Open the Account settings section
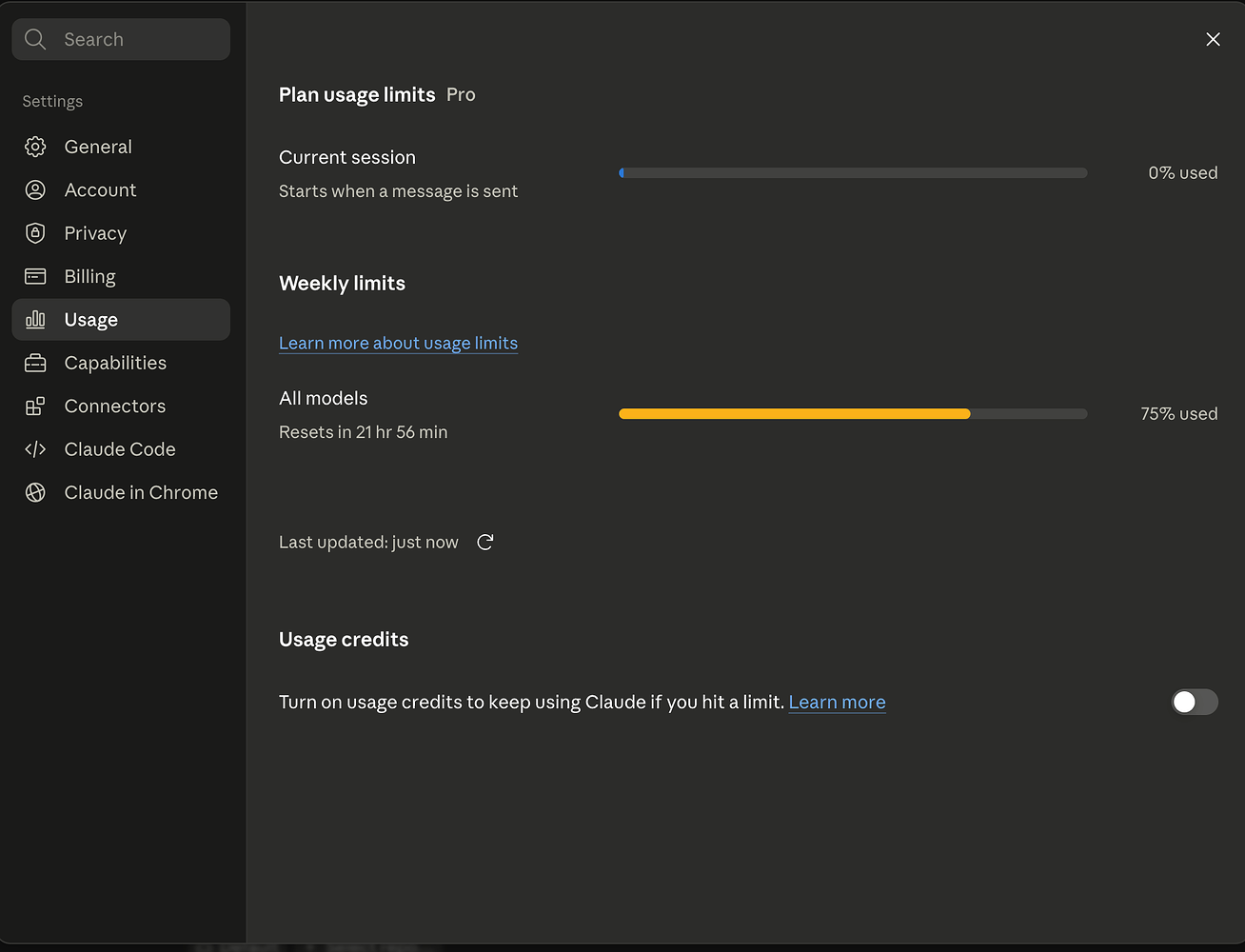This screenshot has width=1245, height=952. [x=121, y=189]
